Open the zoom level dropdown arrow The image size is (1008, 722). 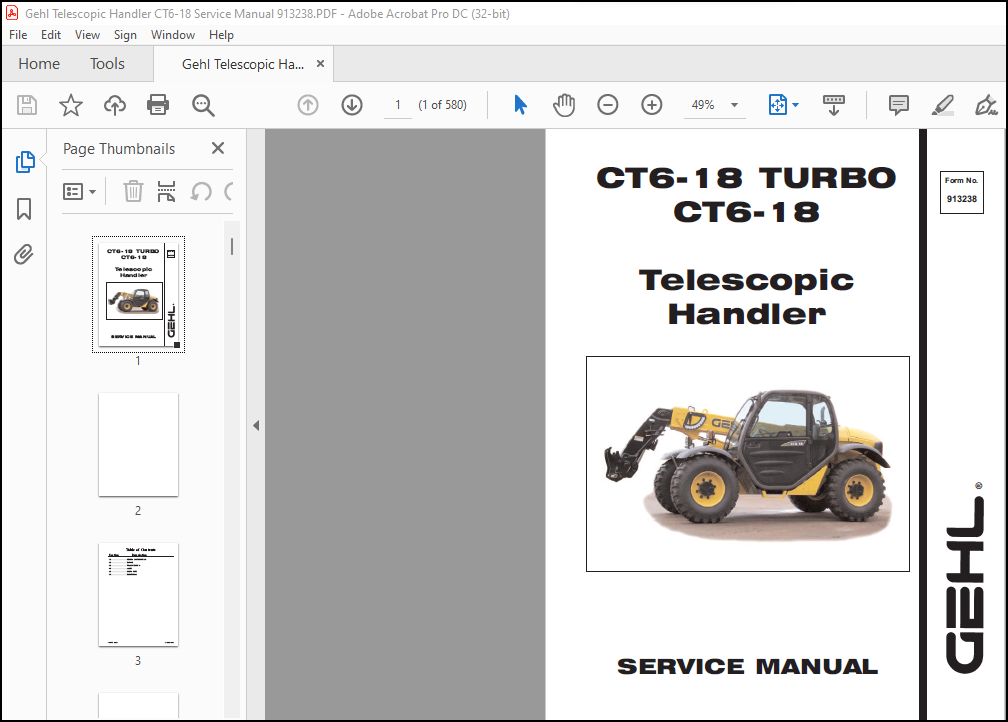pyautogui.click(x=734, y=105)
